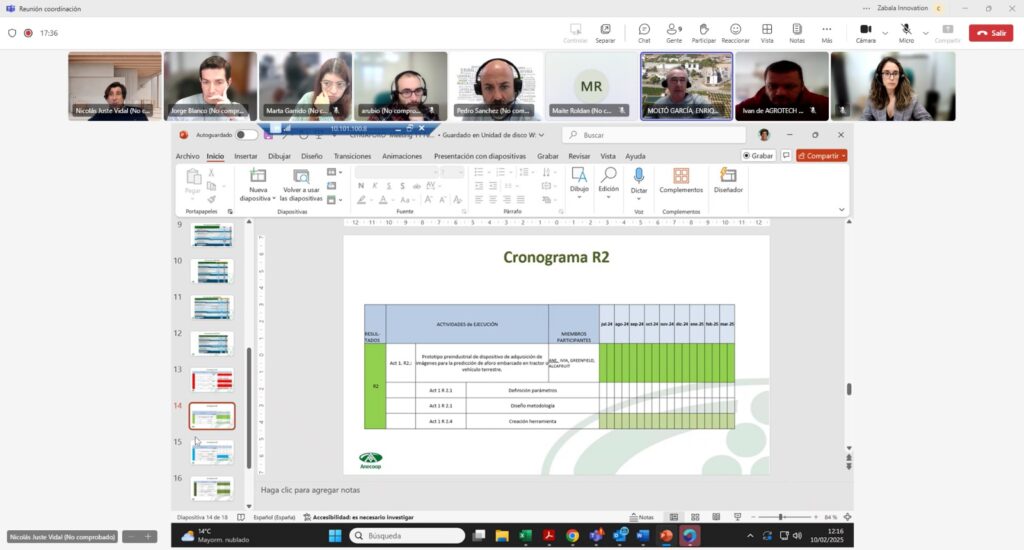Open Google Chrome from the taskbar
Screen dimensions: 1024x550
coord(572,536)
